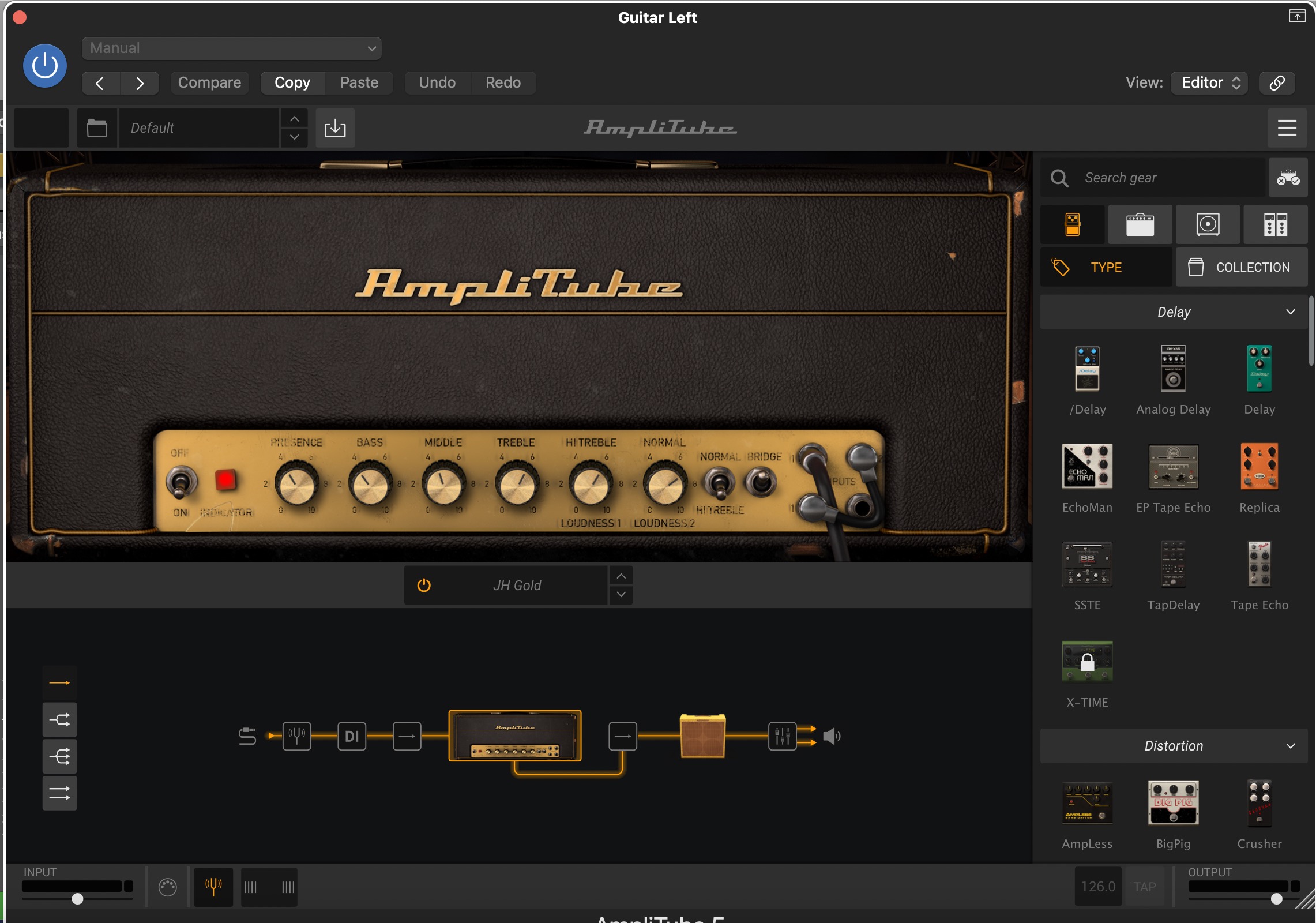Flip the amp OFF/ON power switch
Image resolution: width=1316 pixels, height=923 pixels.
181,483
